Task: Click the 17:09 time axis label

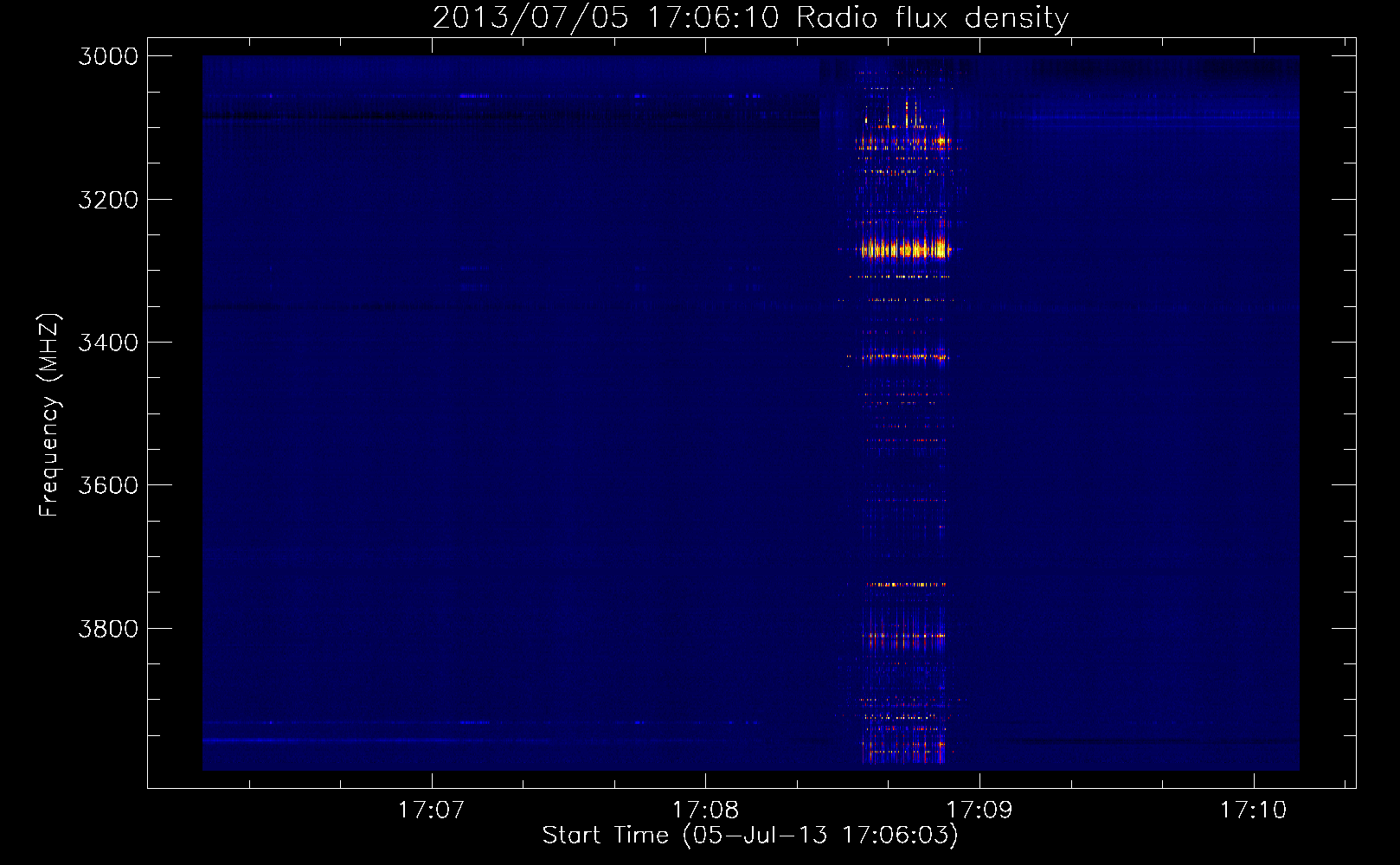Action: tap(979, 811)
